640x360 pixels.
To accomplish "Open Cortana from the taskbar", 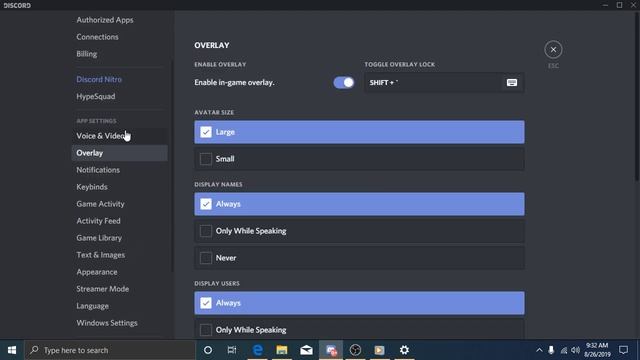I will [x=208, y=350].
